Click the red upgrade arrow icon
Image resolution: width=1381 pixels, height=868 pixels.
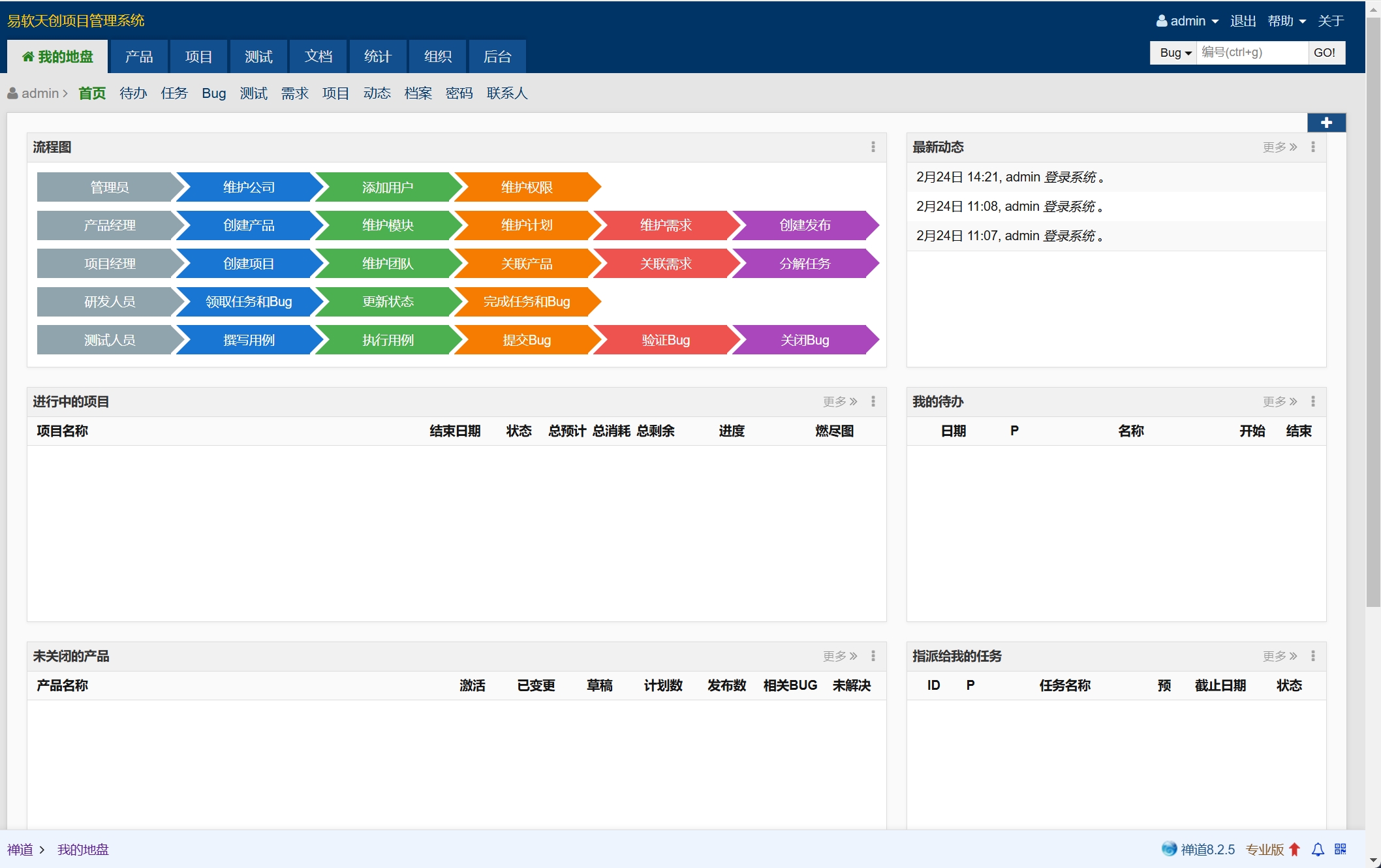[x=1295, y=849]
